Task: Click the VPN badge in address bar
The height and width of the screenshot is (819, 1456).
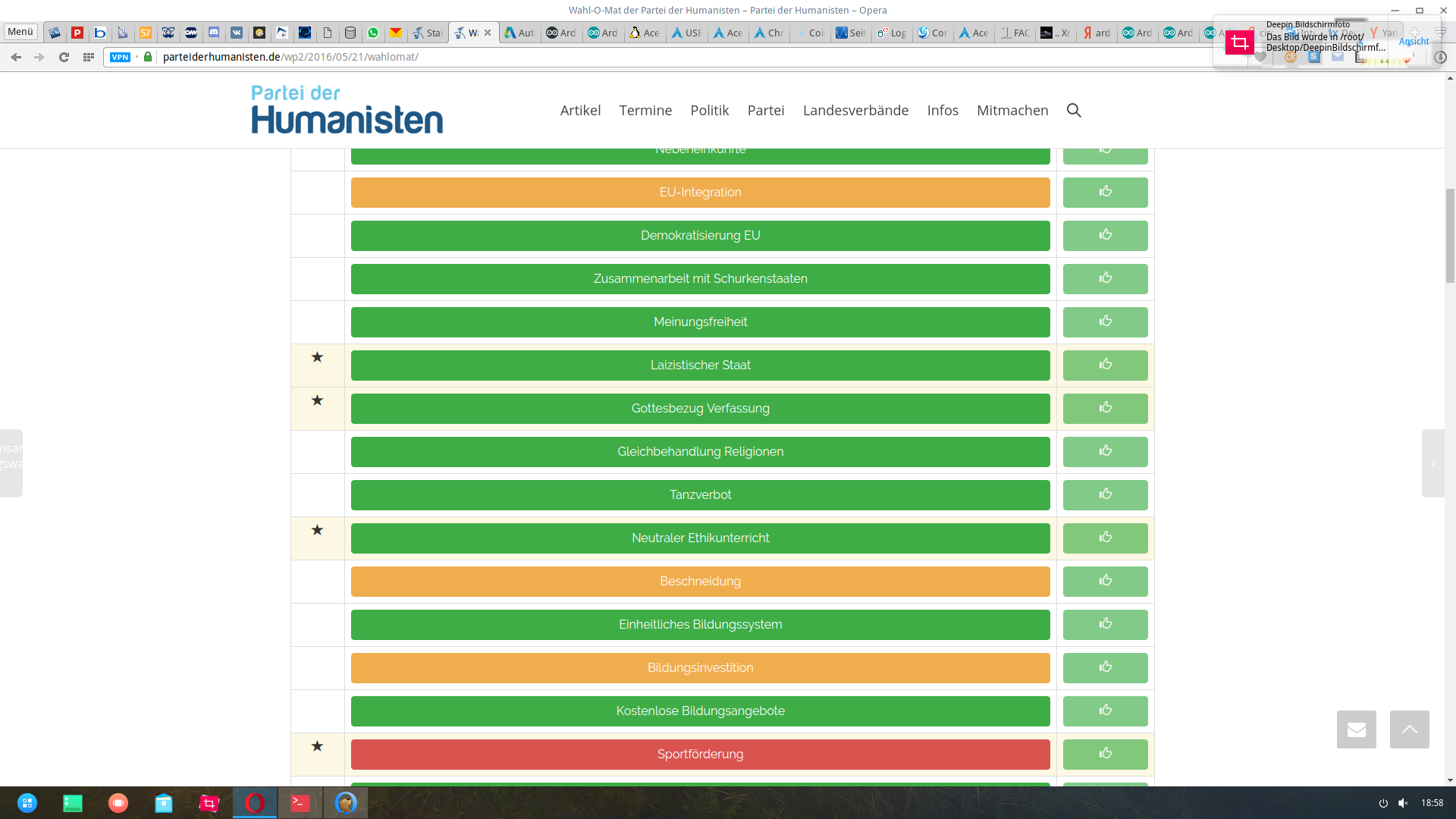Action: (x=120, y=57)
